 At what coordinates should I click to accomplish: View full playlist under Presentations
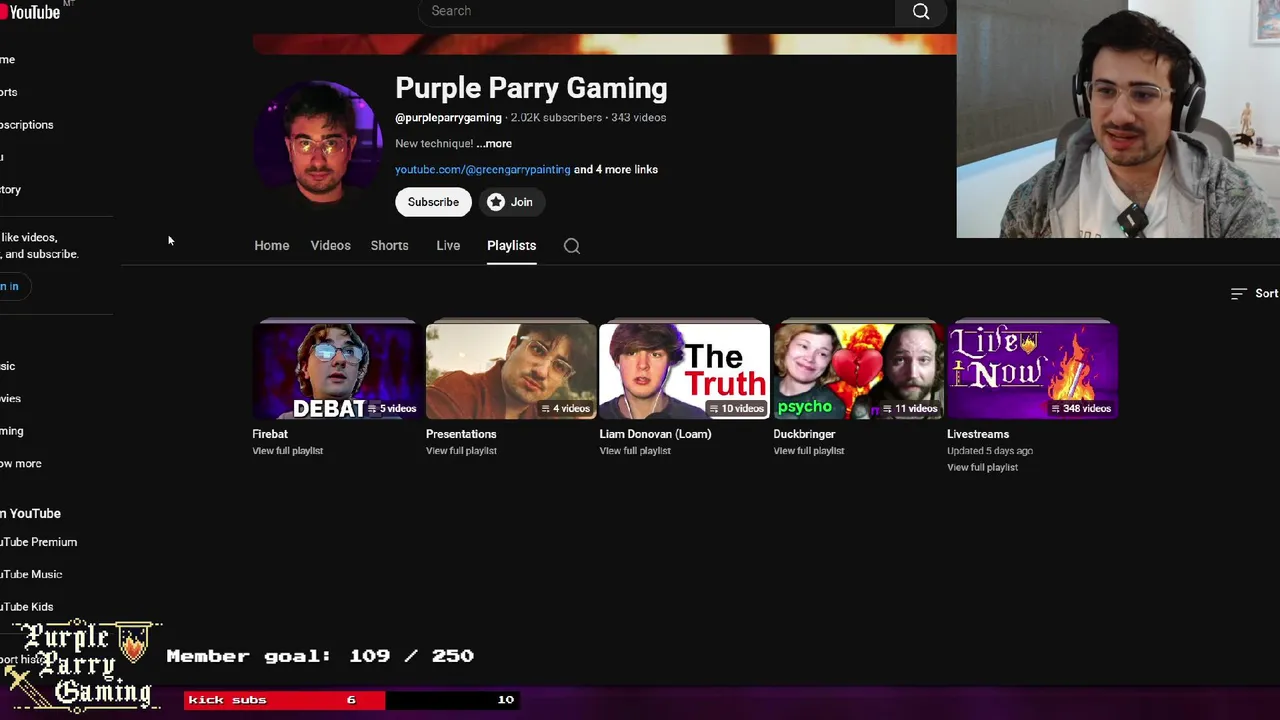(x=461, y=451)
